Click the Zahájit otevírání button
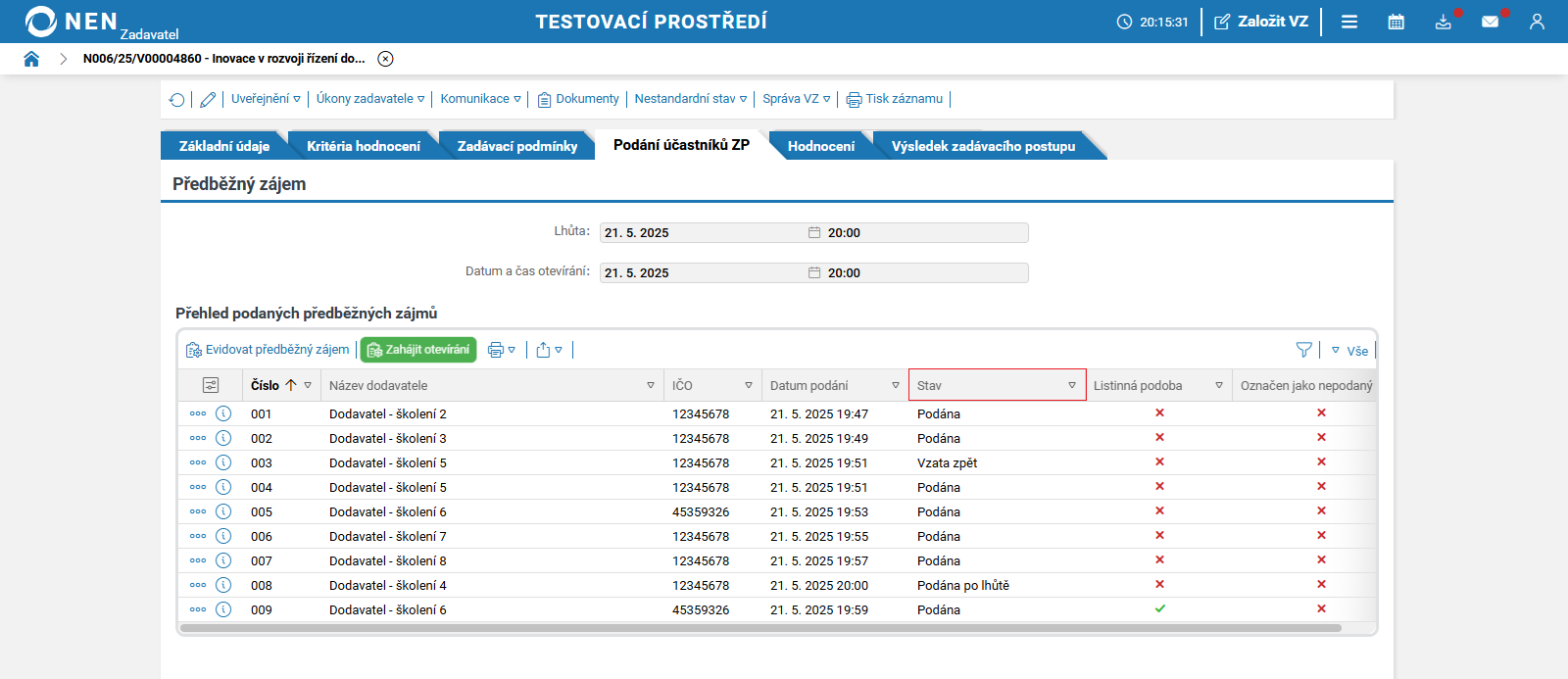1568x679 pixels. (x=418, y=350)
